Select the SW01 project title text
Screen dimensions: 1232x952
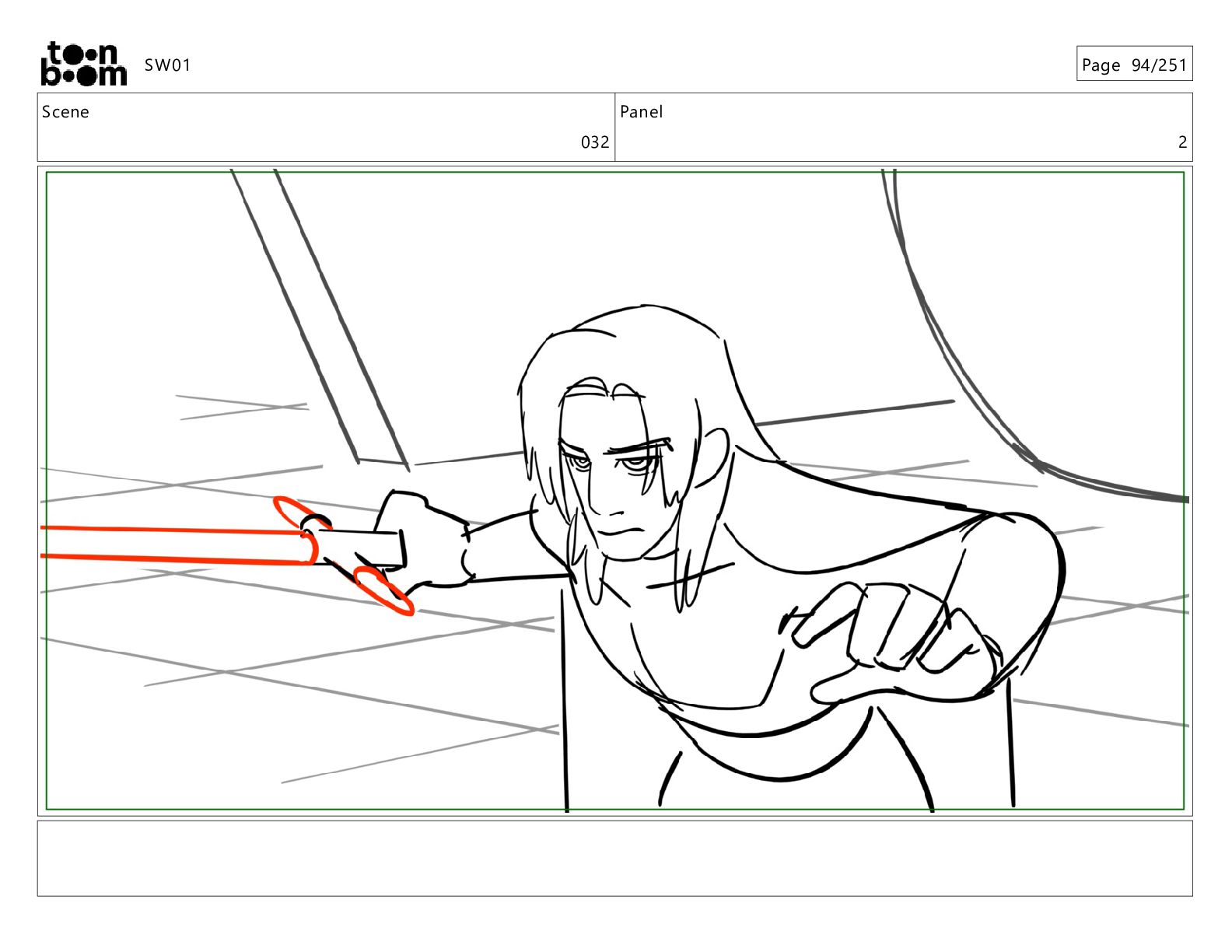coord(167,65)
